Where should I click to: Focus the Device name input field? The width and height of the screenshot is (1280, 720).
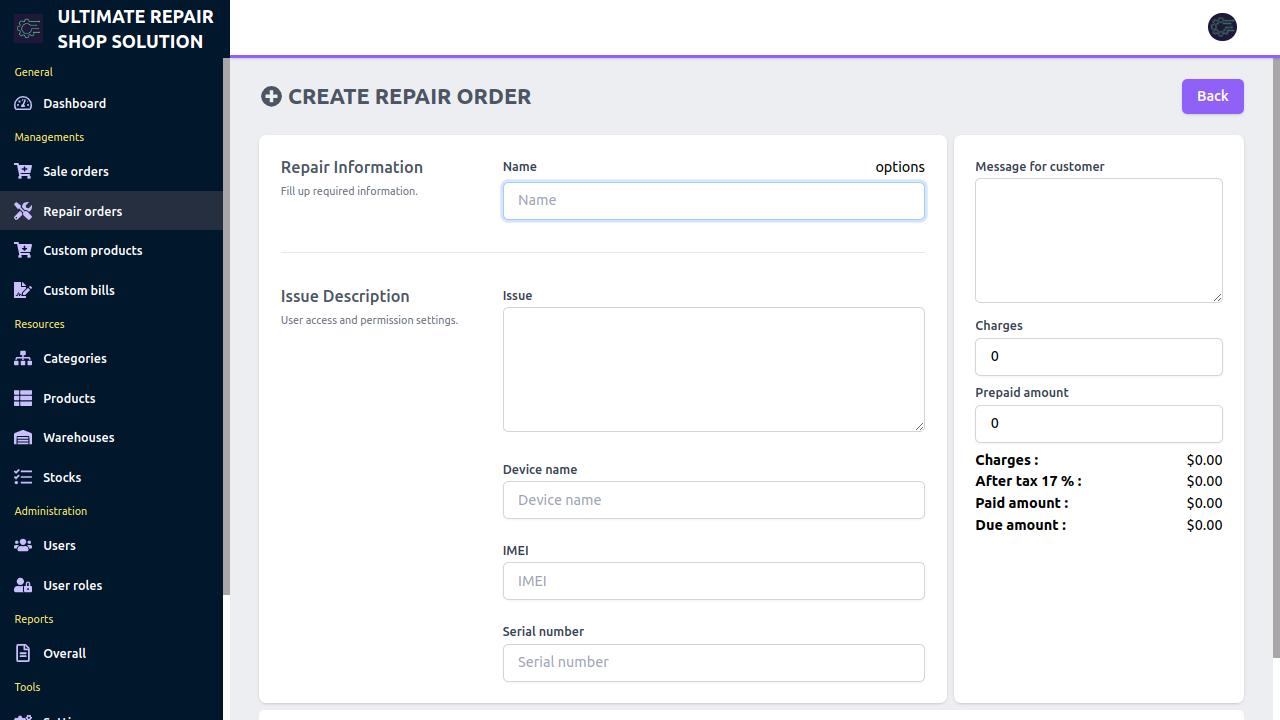click(713, 500)
